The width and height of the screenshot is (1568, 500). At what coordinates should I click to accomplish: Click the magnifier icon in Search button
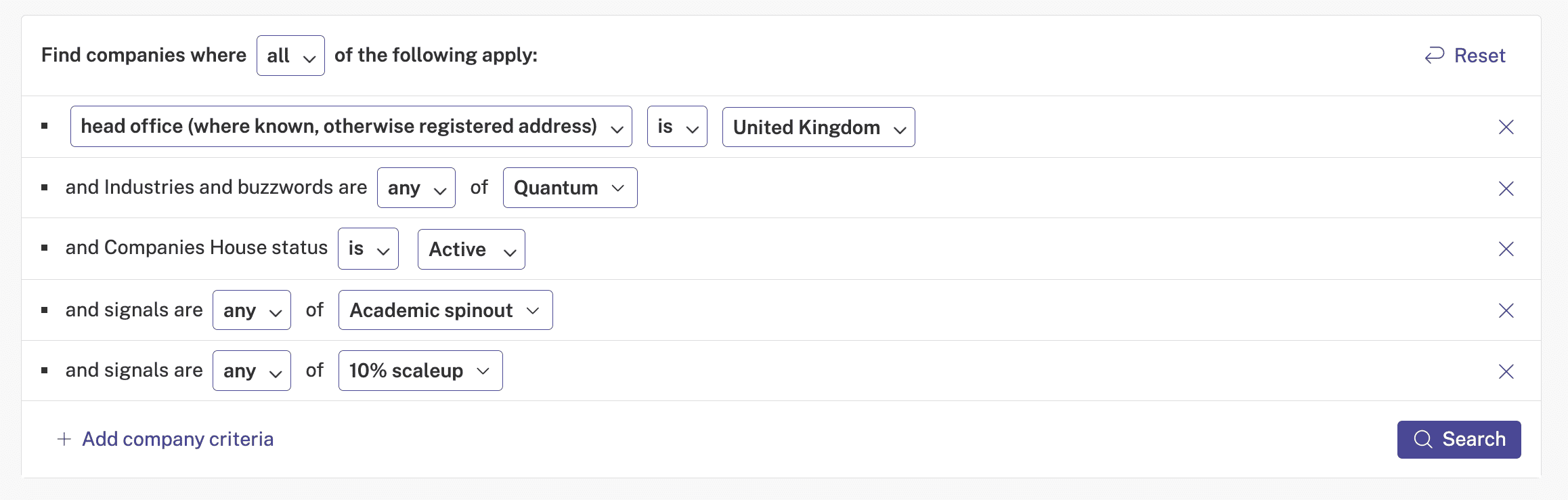tap(1423, 439)
